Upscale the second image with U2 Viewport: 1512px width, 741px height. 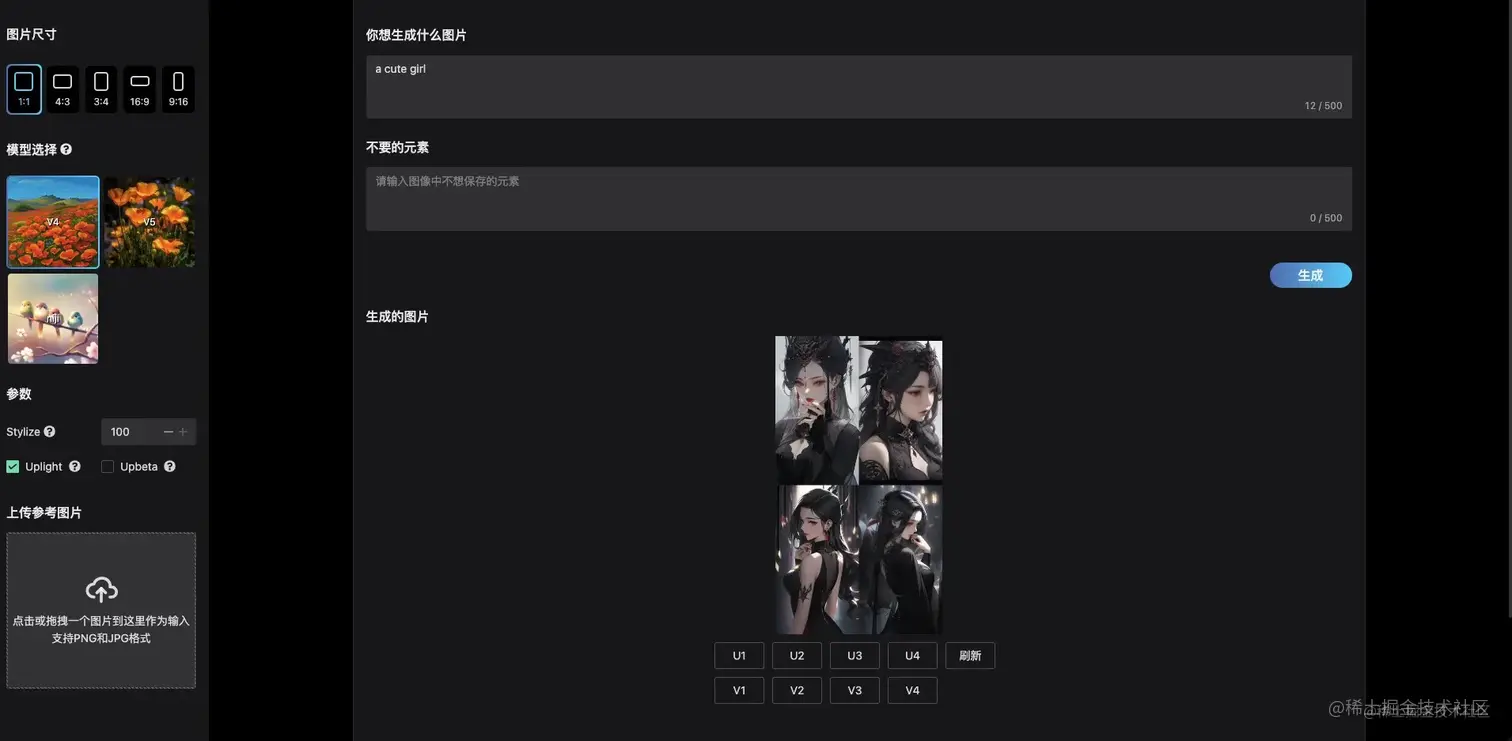[x=797, y=656]
